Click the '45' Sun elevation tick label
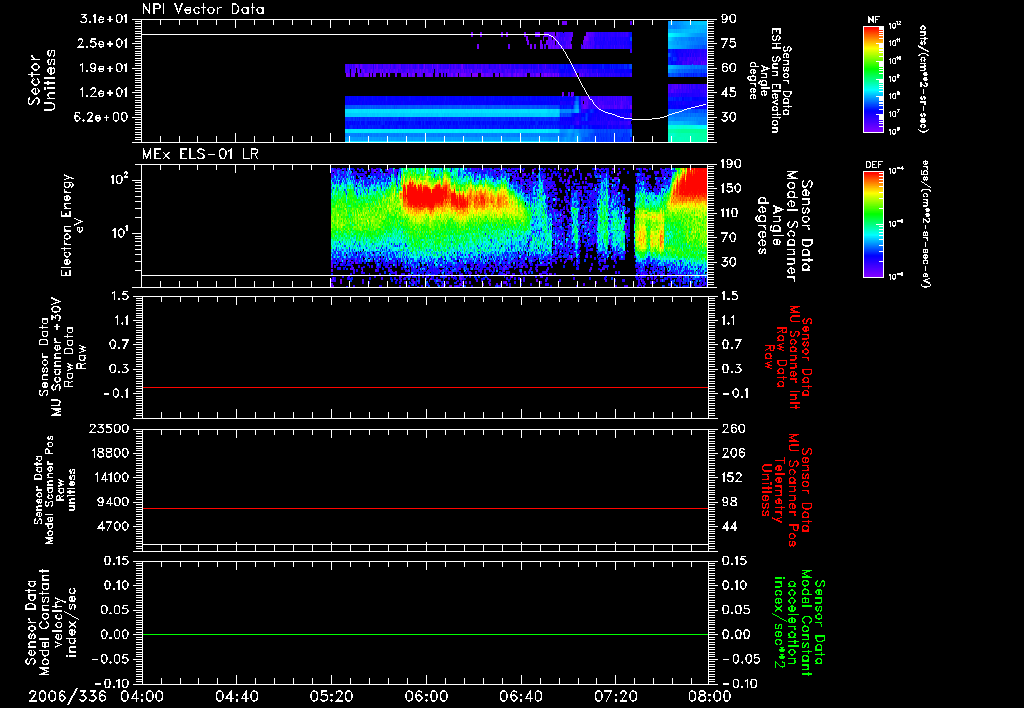 [728, 93]
